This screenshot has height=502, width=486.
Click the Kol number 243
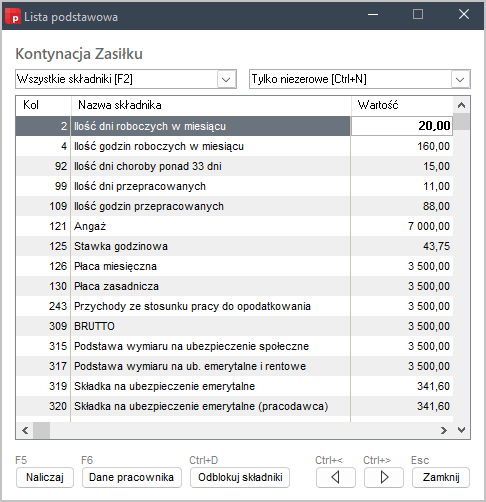[58, 306]
